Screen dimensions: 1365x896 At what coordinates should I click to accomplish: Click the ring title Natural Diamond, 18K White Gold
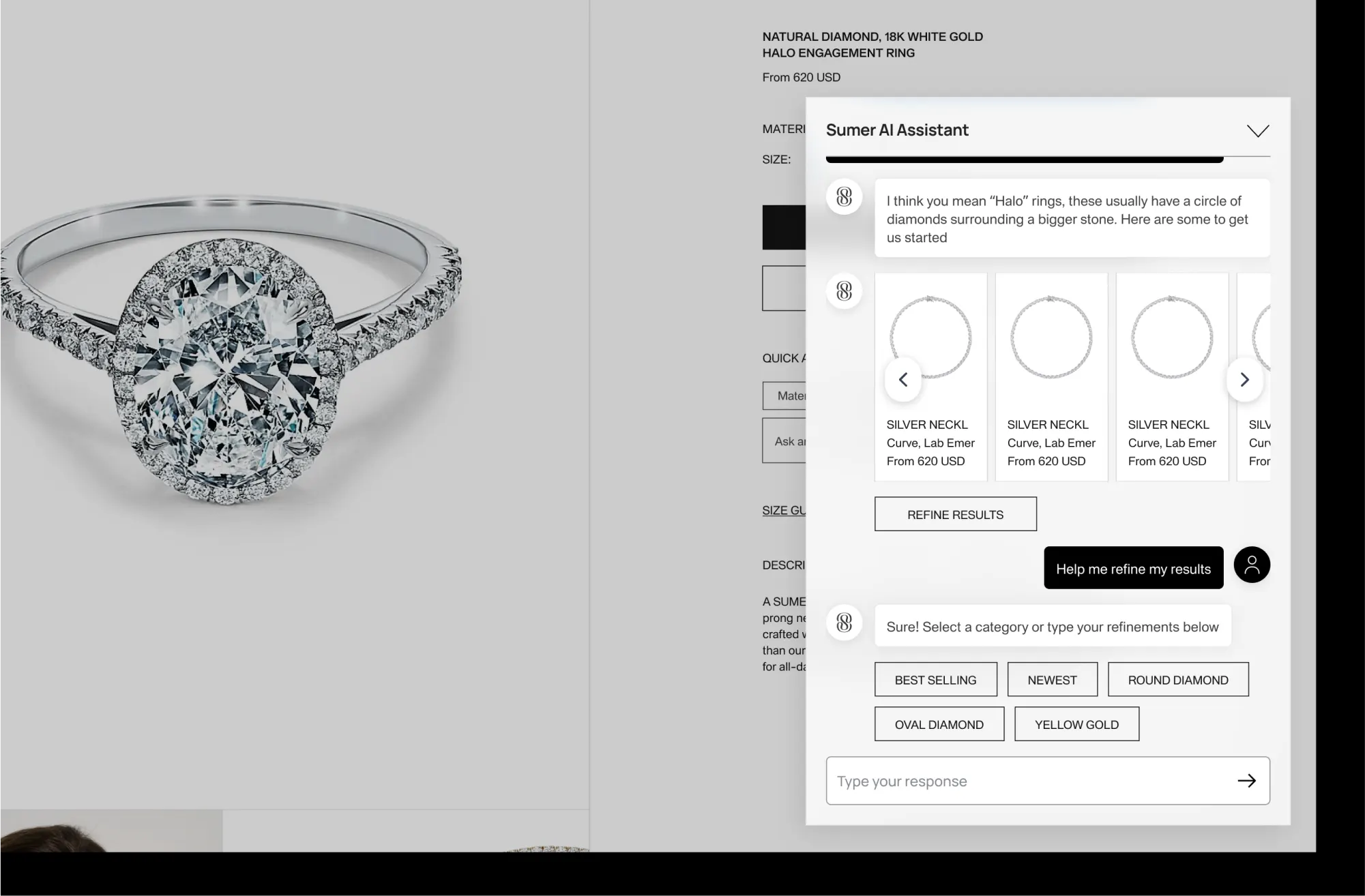pos(872,44)
